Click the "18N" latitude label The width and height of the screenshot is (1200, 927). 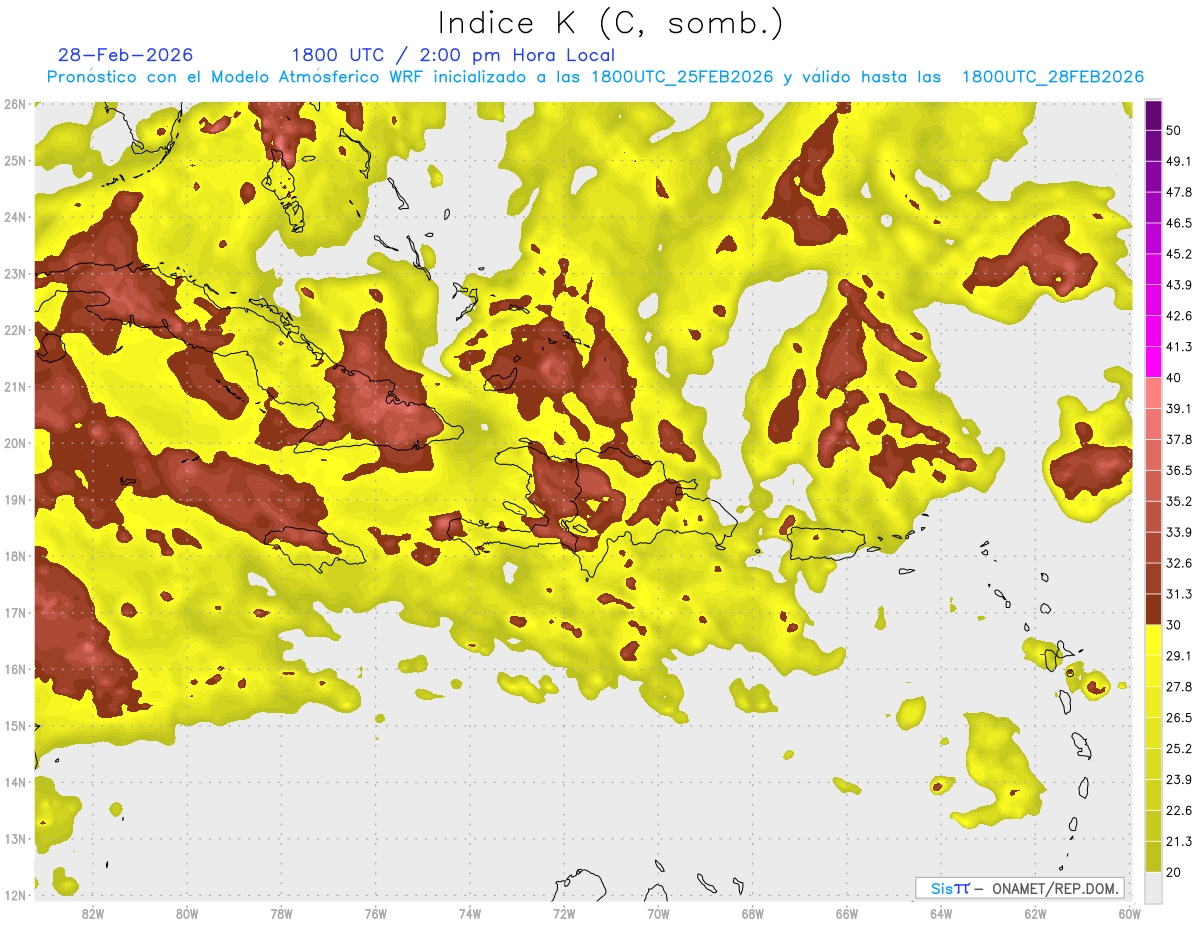pyautogui.click(x=14, y=556)
